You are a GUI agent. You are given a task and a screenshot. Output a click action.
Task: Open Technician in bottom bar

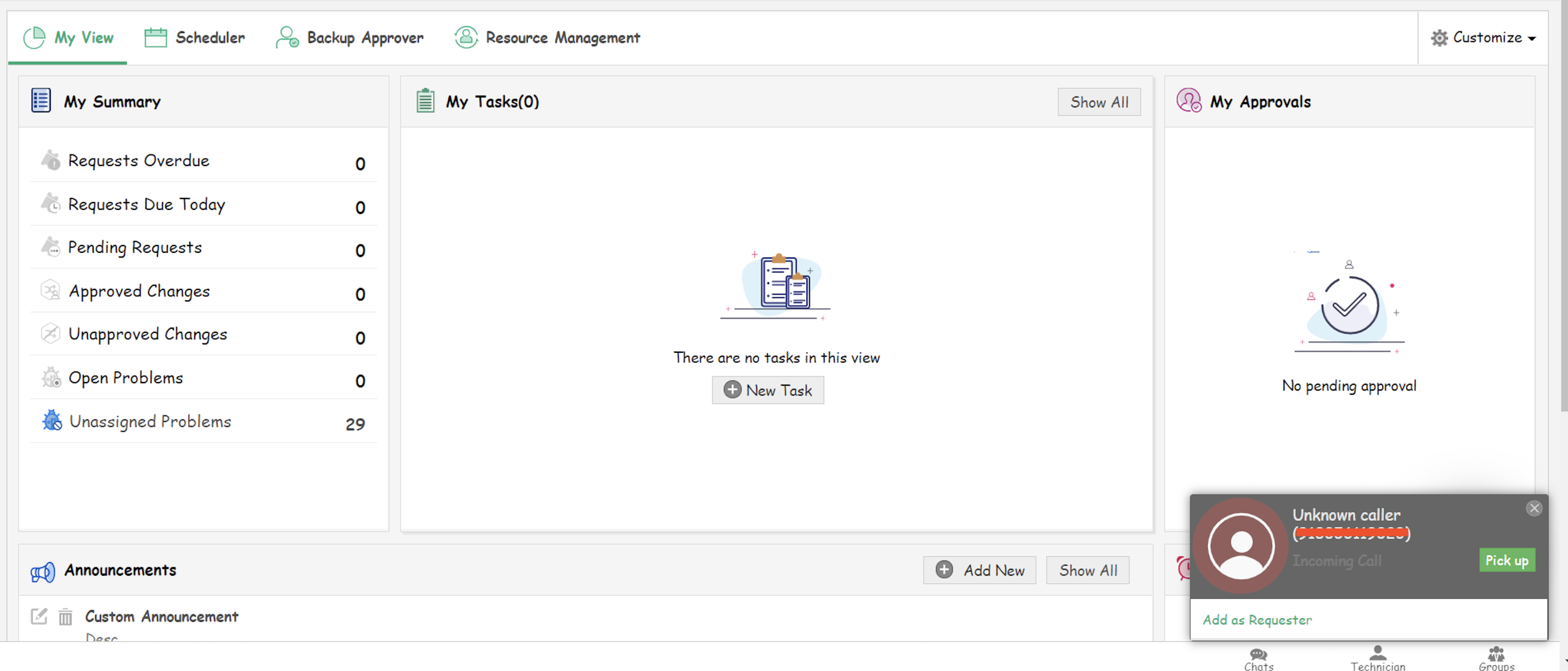click(1378, 658)
